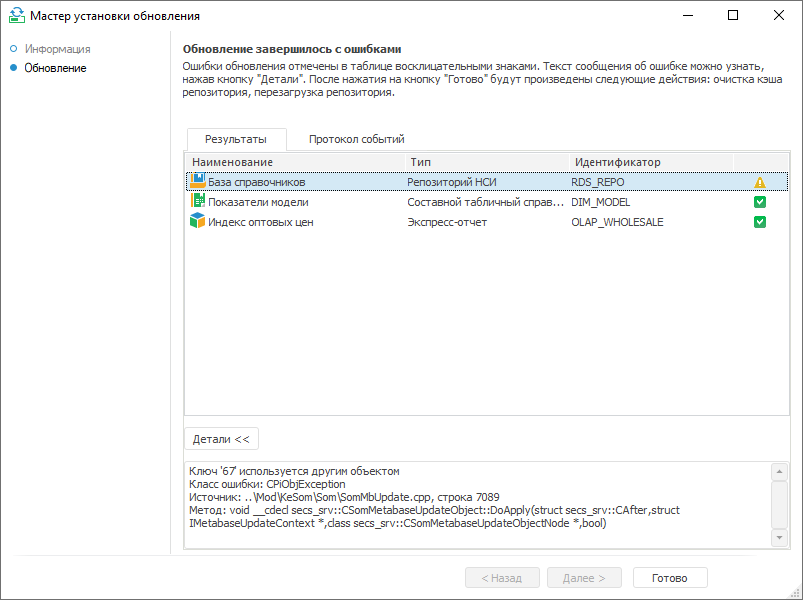Click the Информация step bullet

[12, 49]
